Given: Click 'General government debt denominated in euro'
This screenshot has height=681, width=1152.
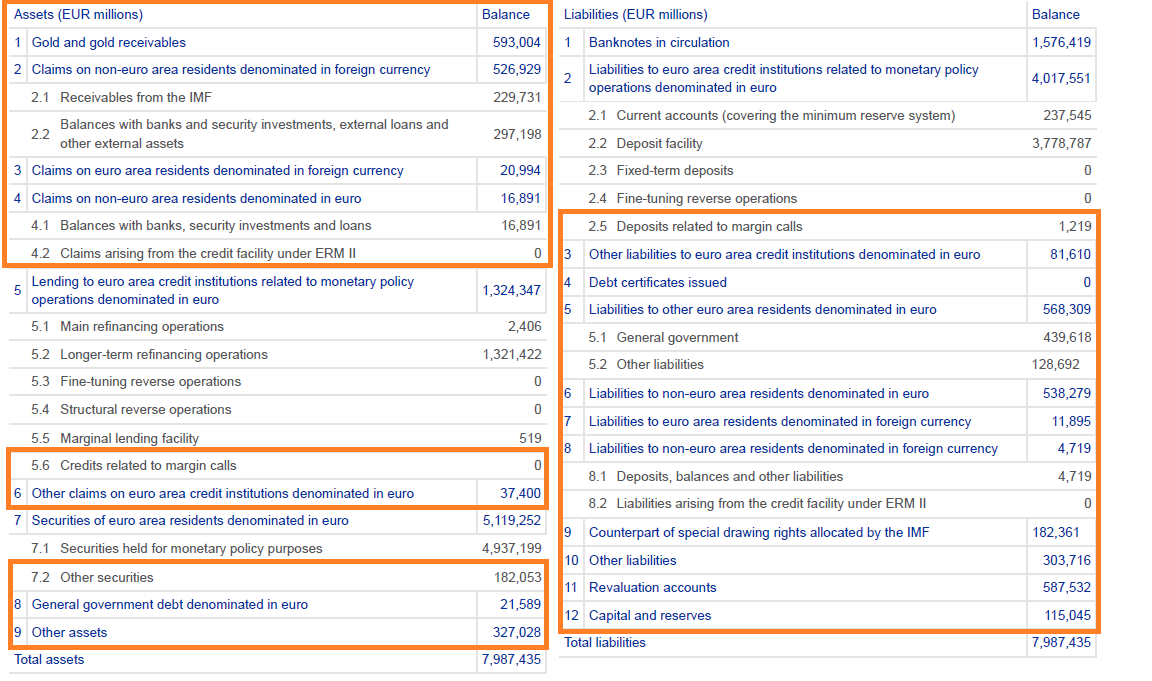Looking at the screenshot, I should [169, 604].
